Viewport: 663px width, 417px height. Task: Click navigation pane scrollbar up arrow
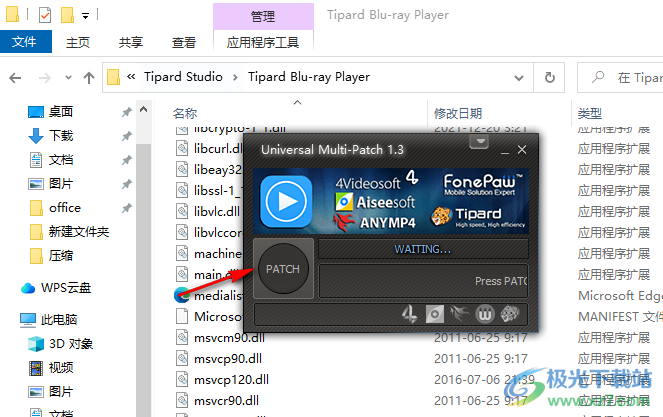tap(144, 110)
